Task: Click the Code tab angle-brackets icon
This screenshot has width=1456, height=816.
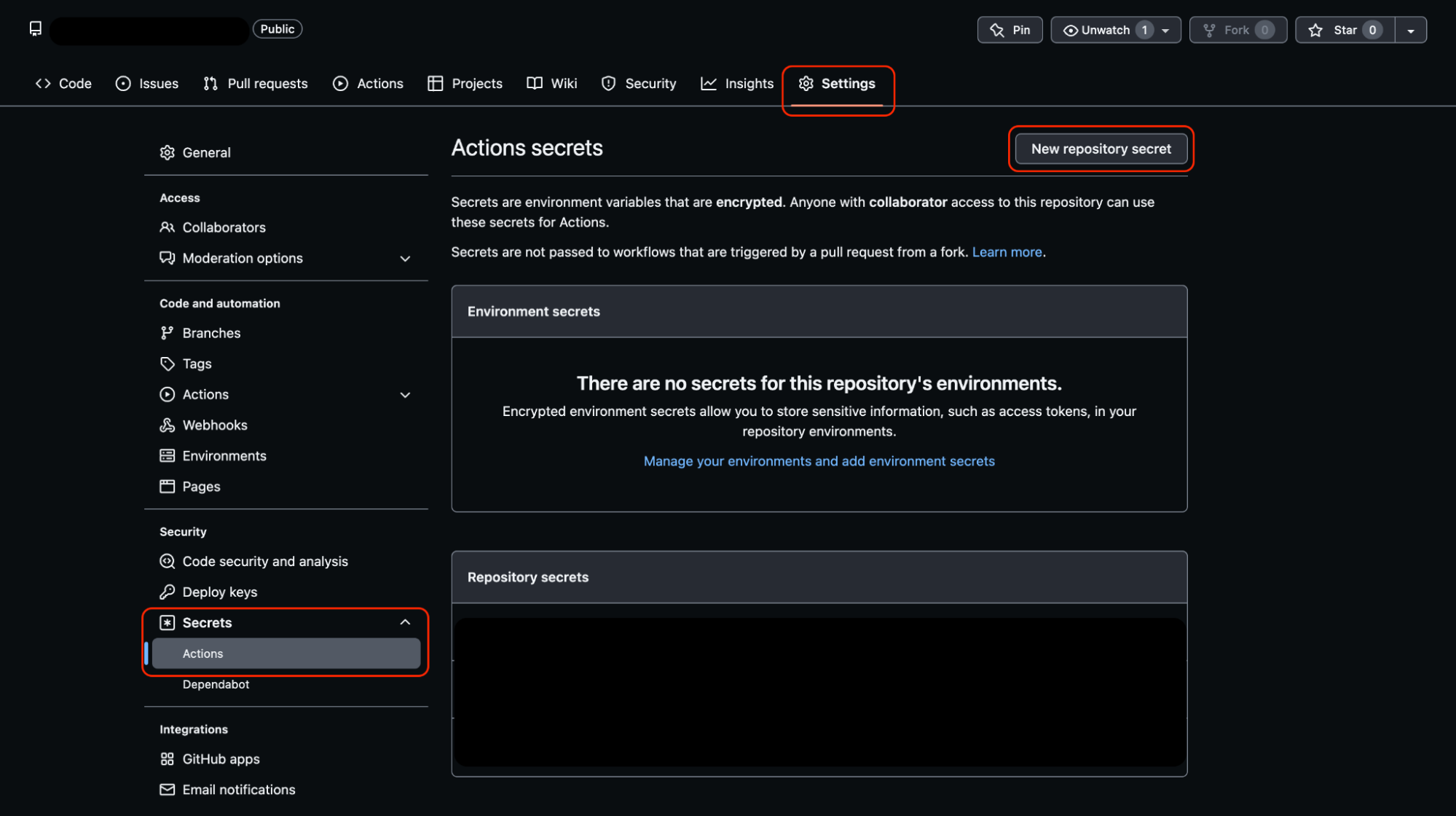Action: tap(43, 84)
